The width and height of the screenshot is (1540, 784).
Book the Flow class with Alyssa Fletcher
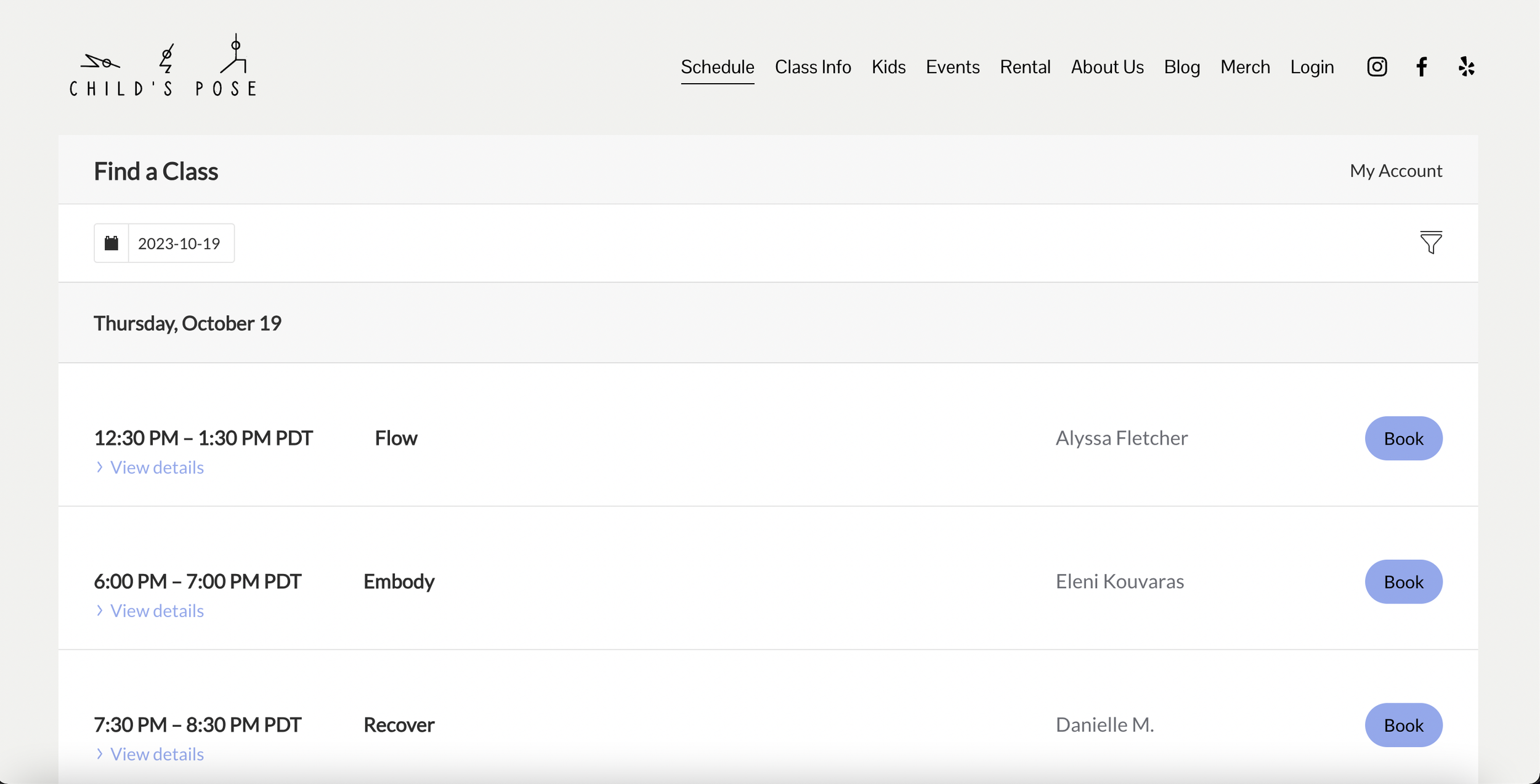click(1403, 438)
